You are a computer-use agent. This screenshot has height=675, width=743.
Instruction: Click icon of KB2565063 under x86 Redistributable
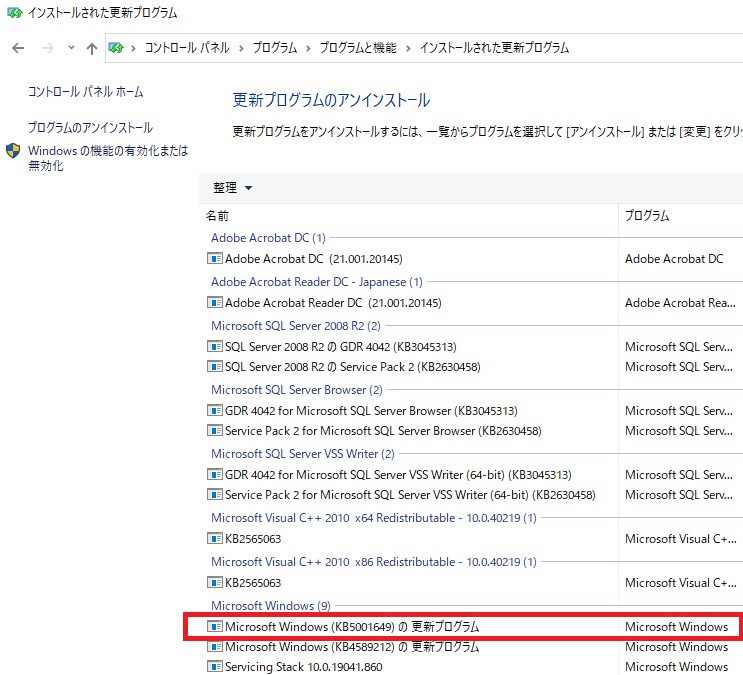click(x=215, y=583)
